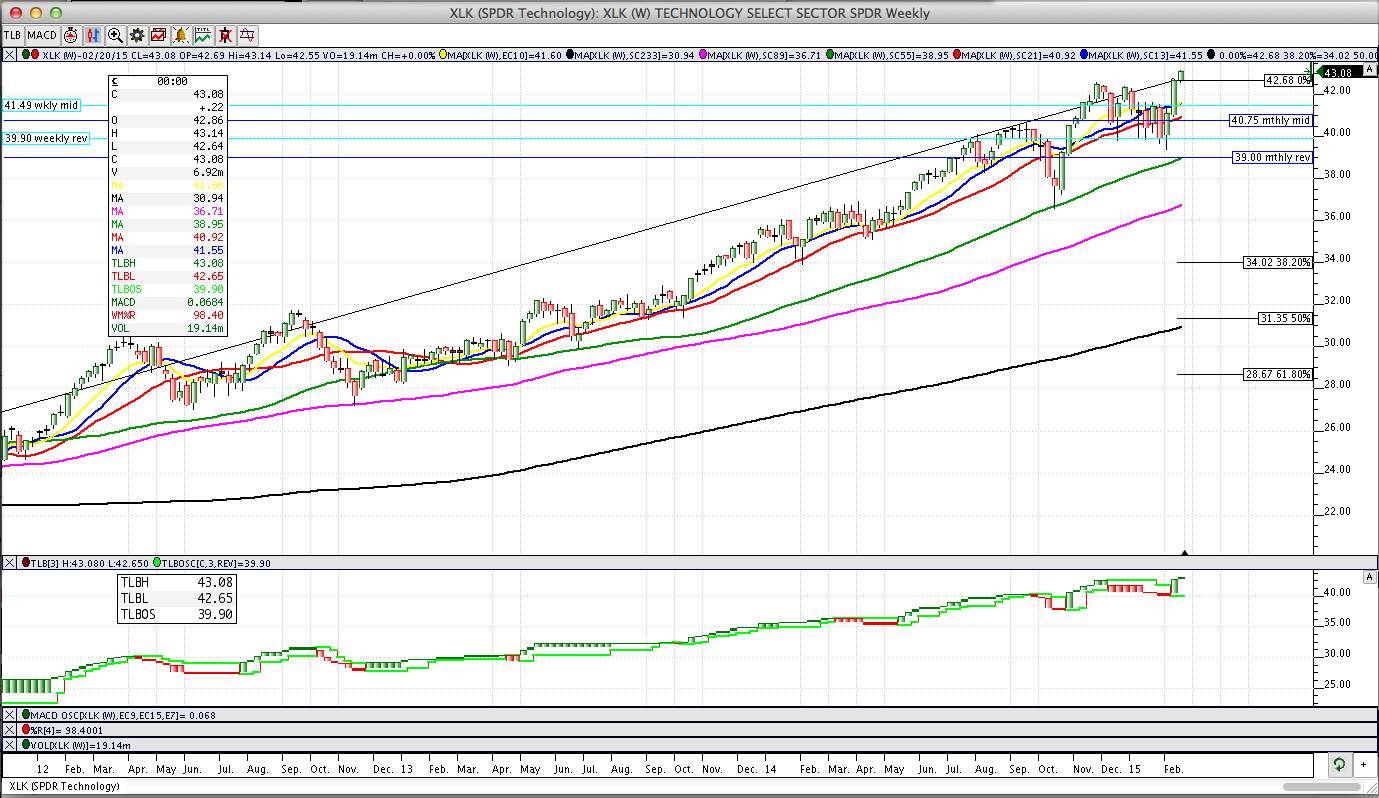Click the green refresh icon bottom right
1379x798 pixels.
[x=1338, y=765]
